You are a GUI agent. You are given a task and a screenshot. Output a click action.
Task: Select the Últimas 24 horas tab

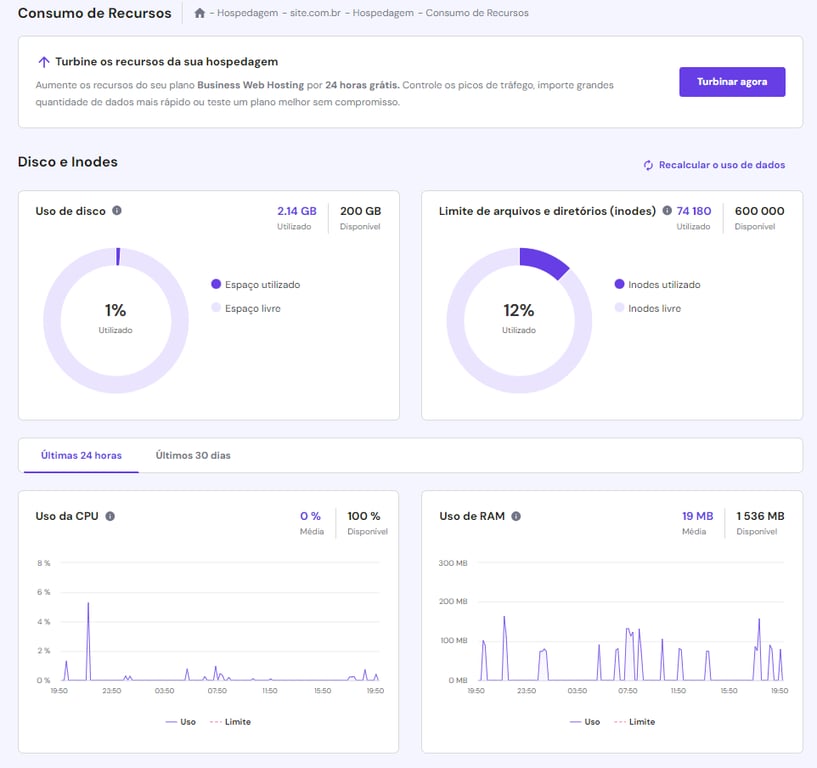tap(80, 455)
